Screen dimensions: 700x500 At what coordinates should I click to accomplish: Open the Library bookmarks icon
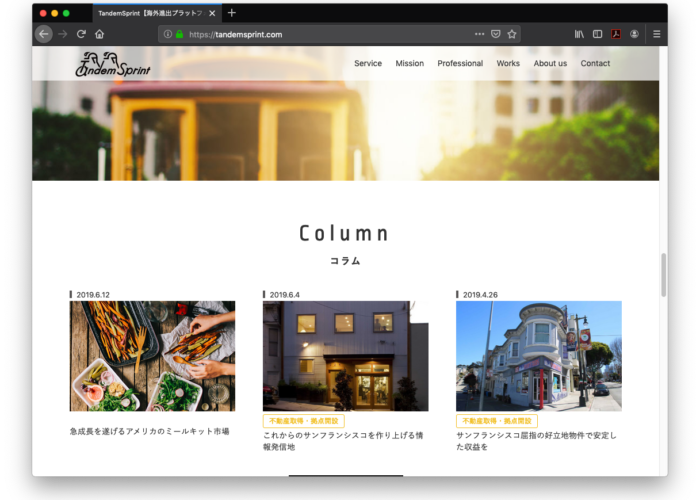click(x=579, y=34)
